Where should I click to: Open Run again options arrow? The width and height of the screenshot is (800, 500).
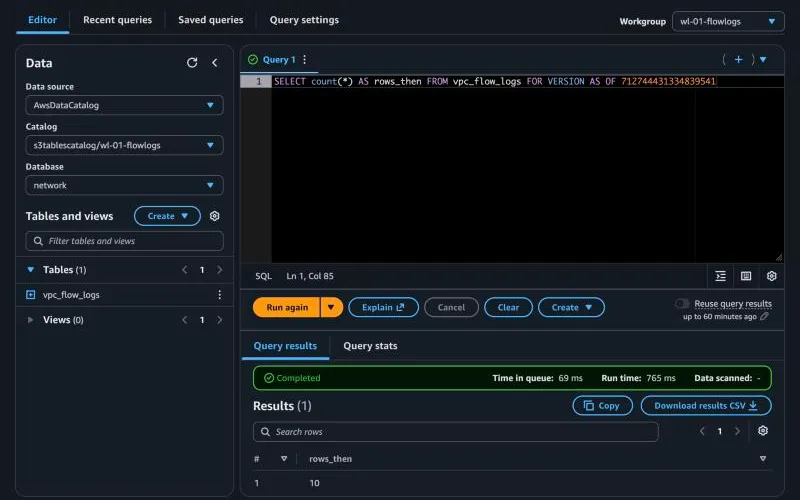pyautogui.click(x=332, y=307)
